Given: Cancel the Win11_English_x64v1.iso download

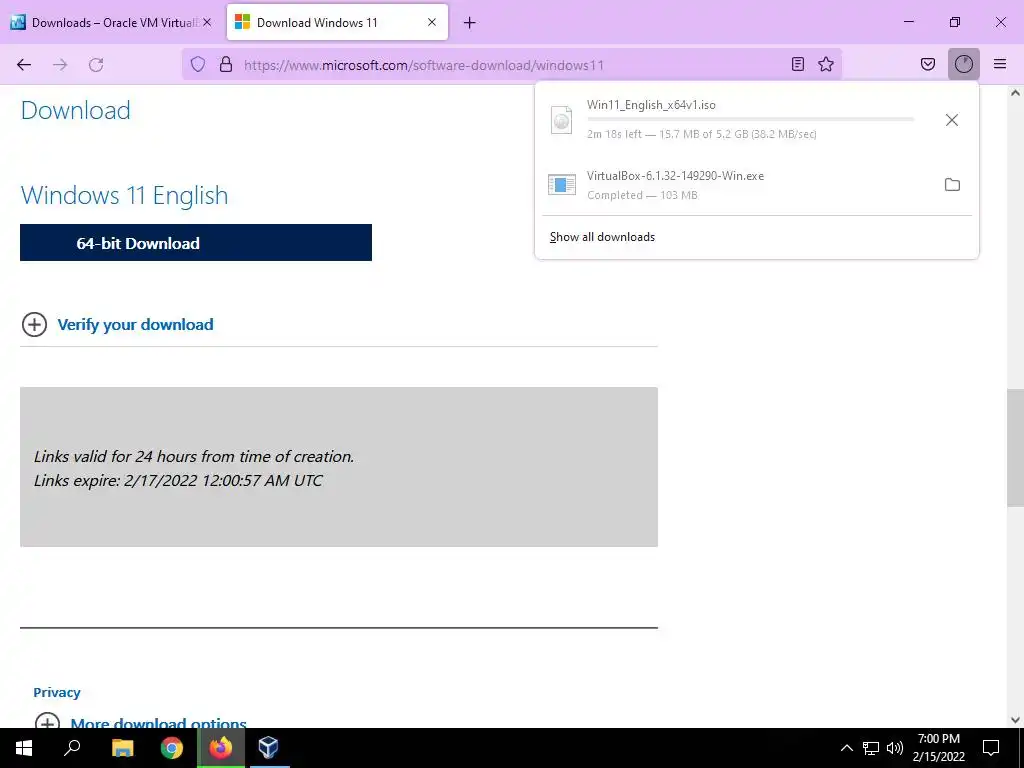Looking at the screenshot, I should [952, 120].
